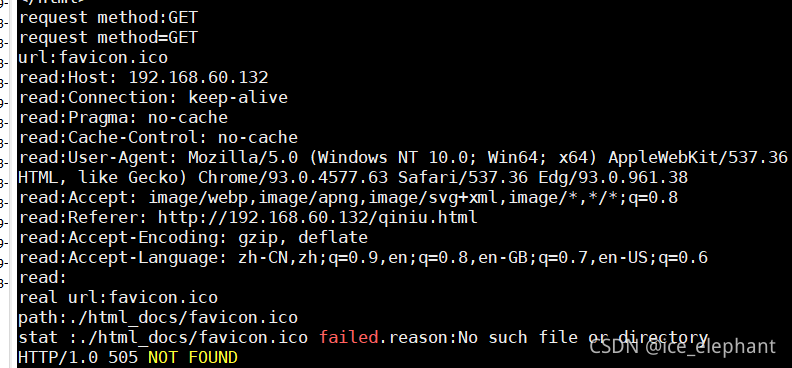This screenshot has width=792, height=368.
Task: Click the 'Accept-Encoding: gzip, deflate' line
Action: coord(193,237)
